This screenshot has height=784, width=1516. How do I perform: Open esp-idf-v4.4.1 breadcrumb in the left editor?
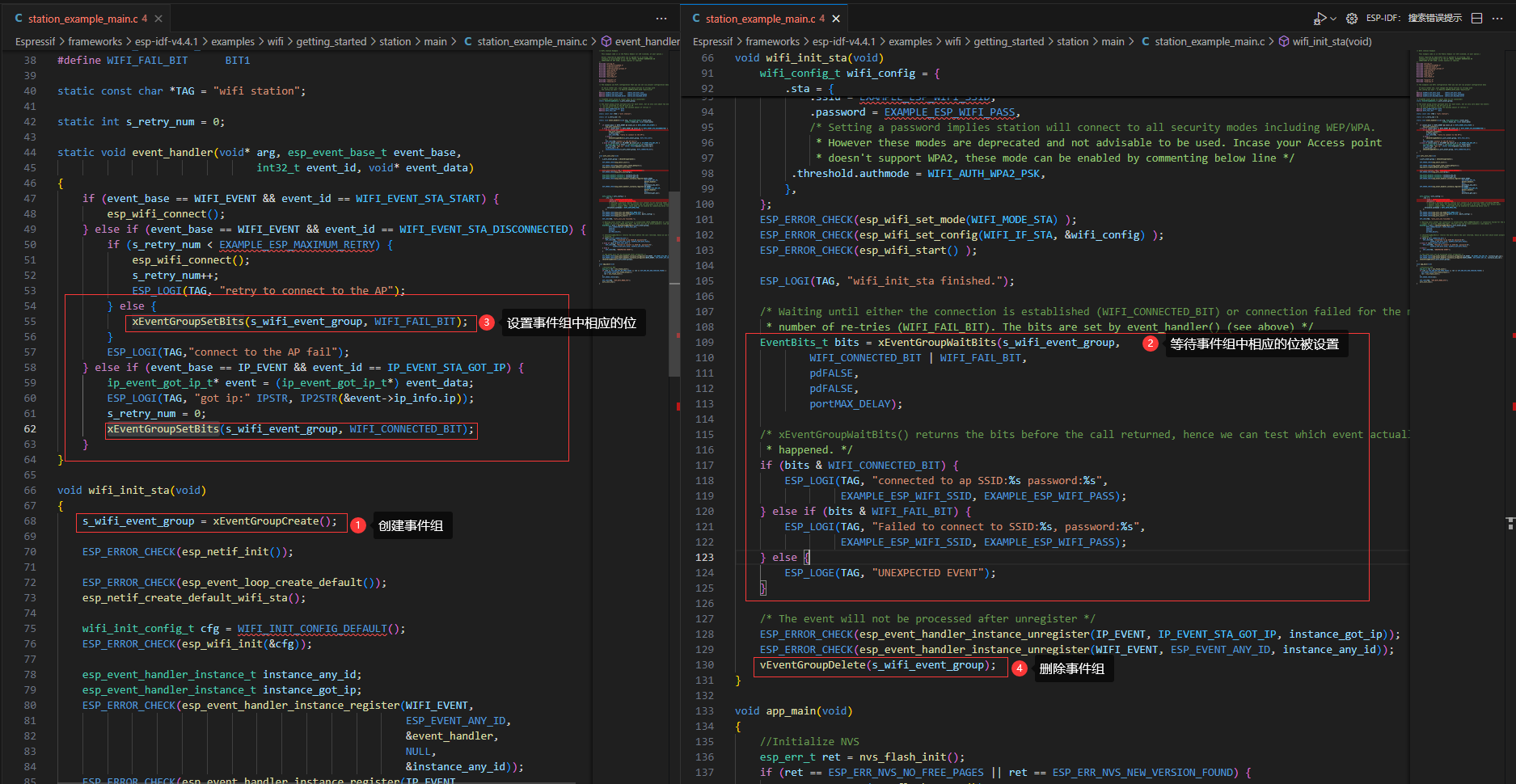(167, 42)
